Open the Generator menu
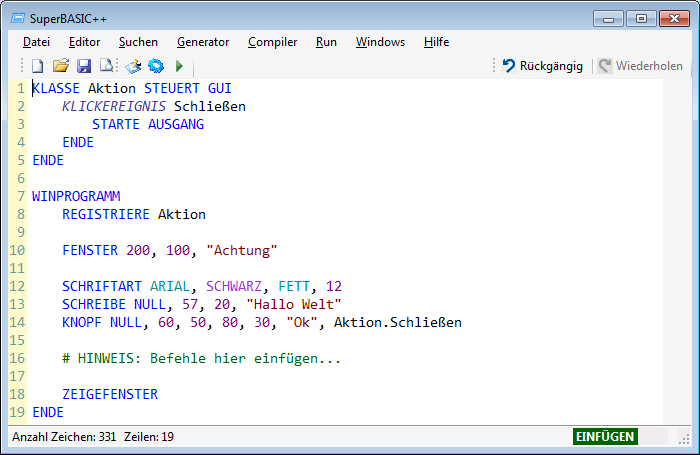The image size is (700, 455). [203, 42]
